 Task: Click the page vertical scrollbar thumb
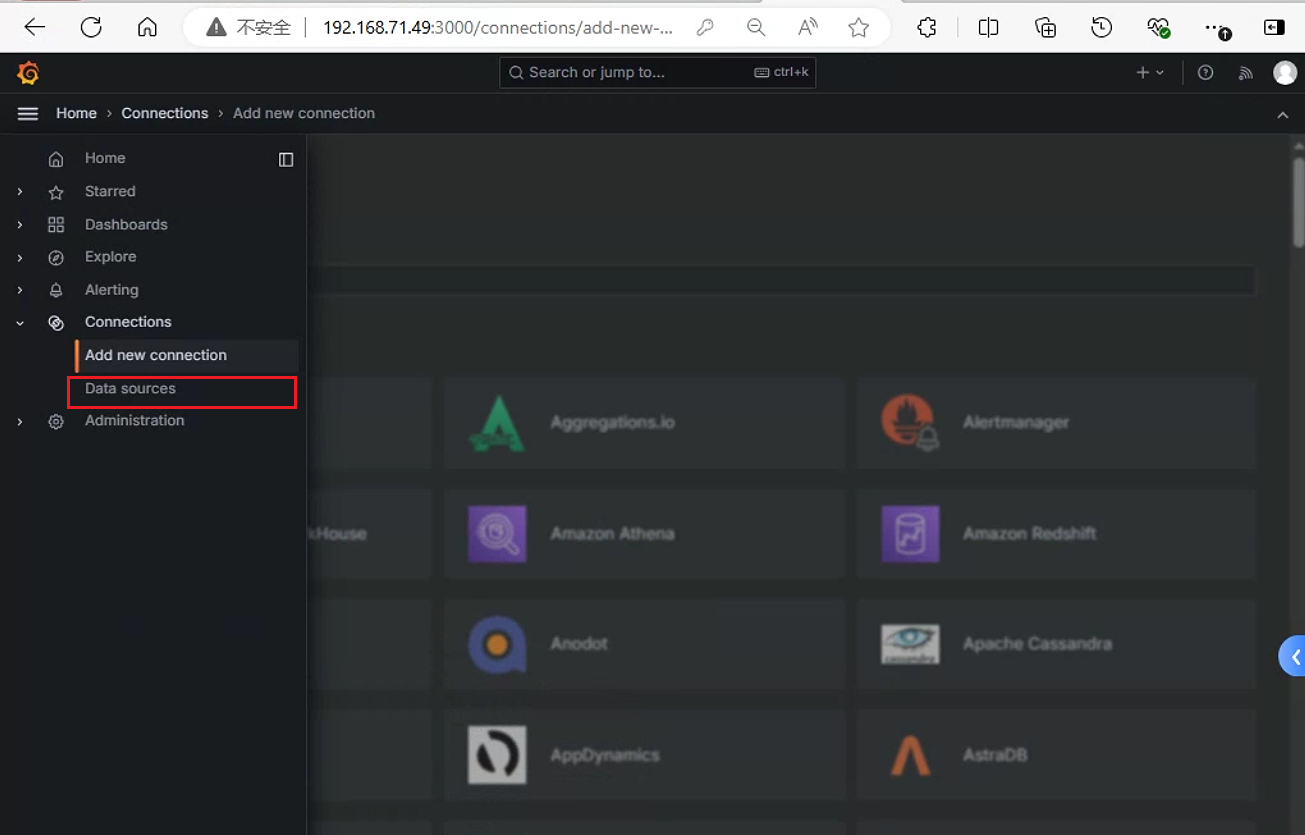(x=1298, y=202)
